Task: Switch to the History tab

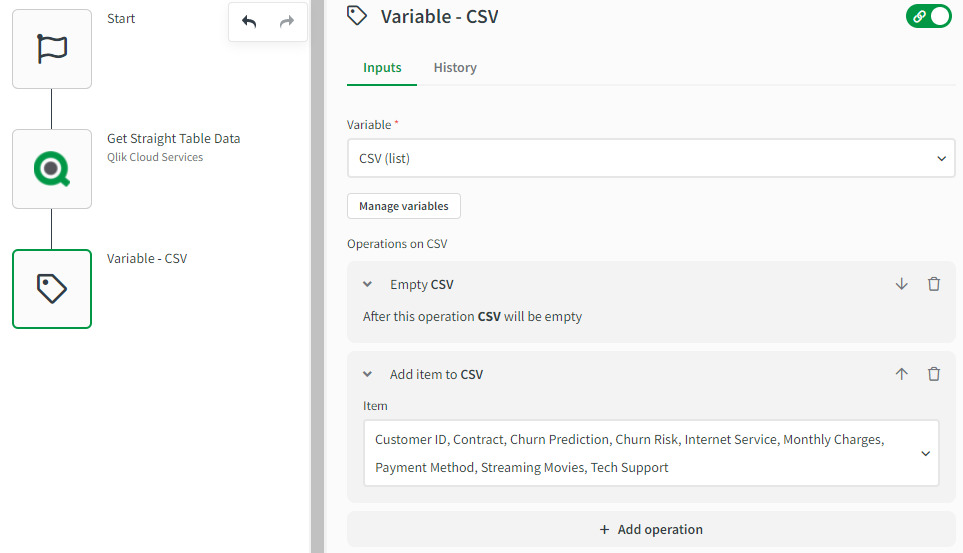Action: (x=455, y=68)
